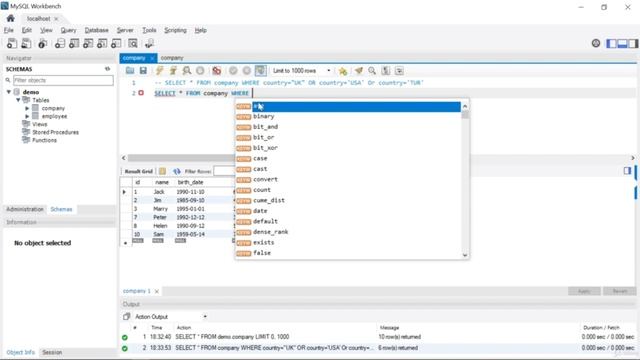
Task: Focus the Filter objects search field
Action: click(63, 80)
